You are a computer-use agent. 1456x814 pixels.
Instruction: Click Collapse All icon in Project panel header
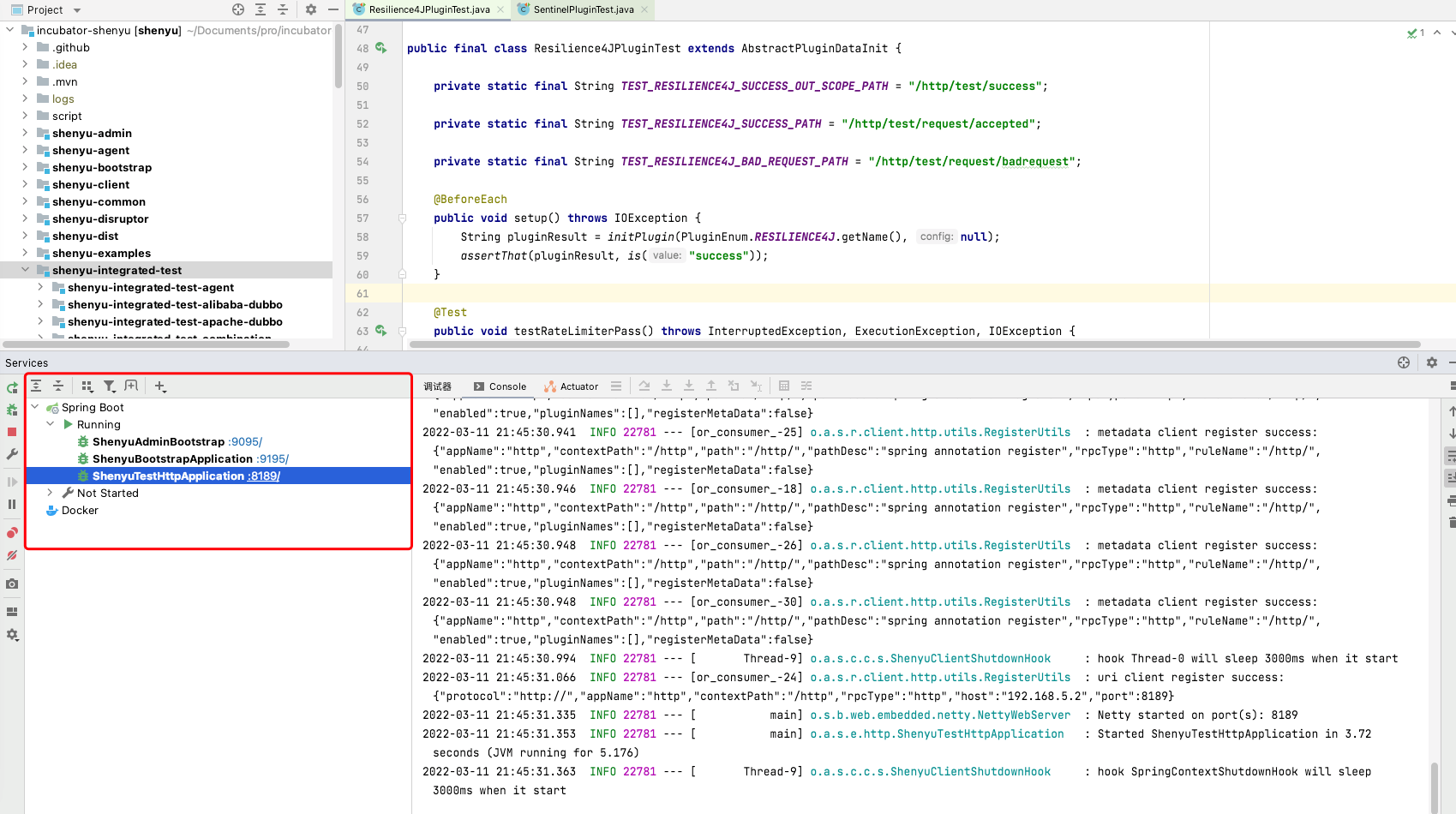point(283,9)
